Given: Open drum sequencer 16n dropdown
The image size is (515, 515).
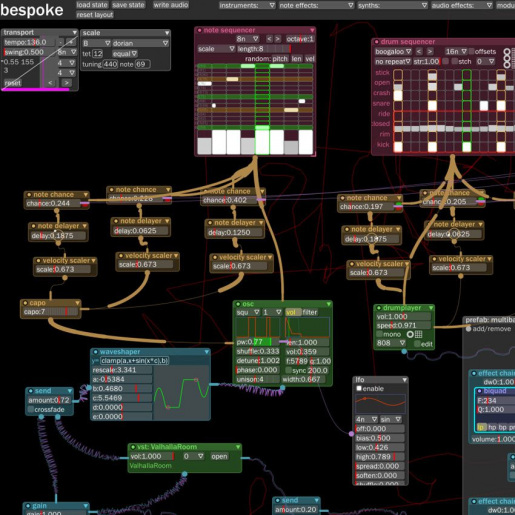Looking at the screenshot, I should pos(456,52).
